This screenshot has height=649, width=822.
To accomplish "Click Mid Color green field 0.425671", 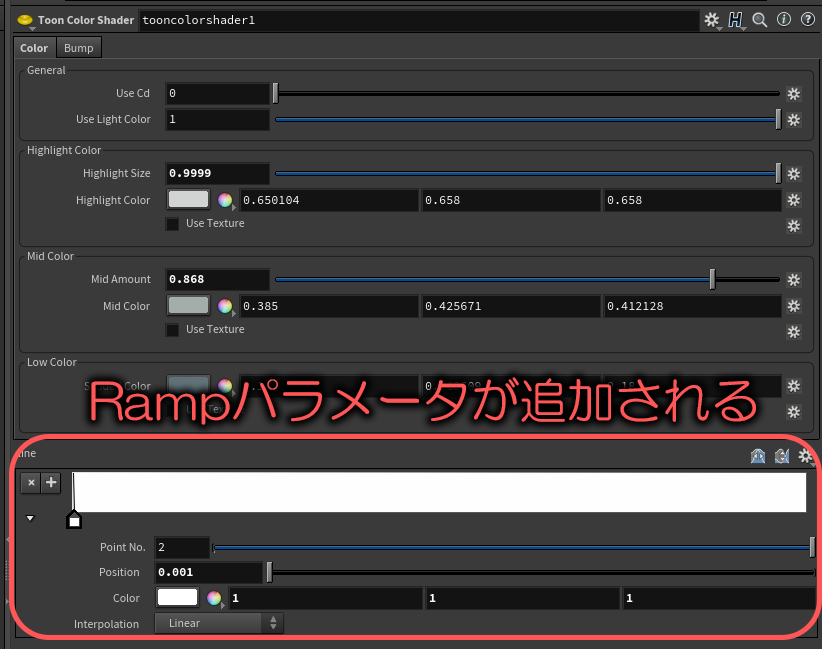I will pos(511,306).
